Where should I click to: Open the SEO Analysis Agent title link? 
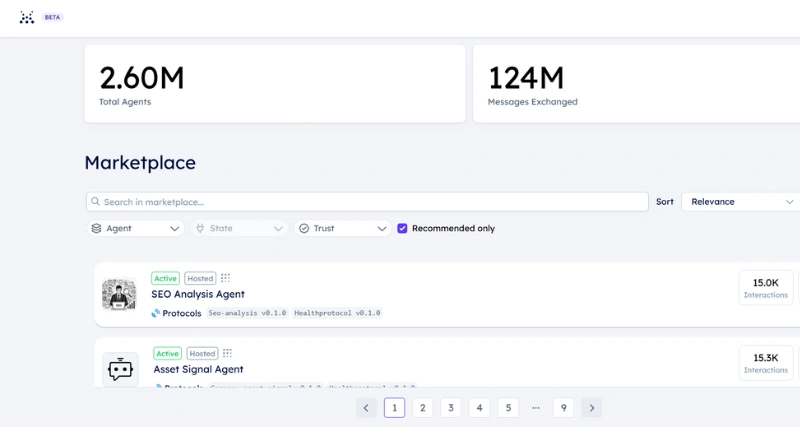click(198, 294)
